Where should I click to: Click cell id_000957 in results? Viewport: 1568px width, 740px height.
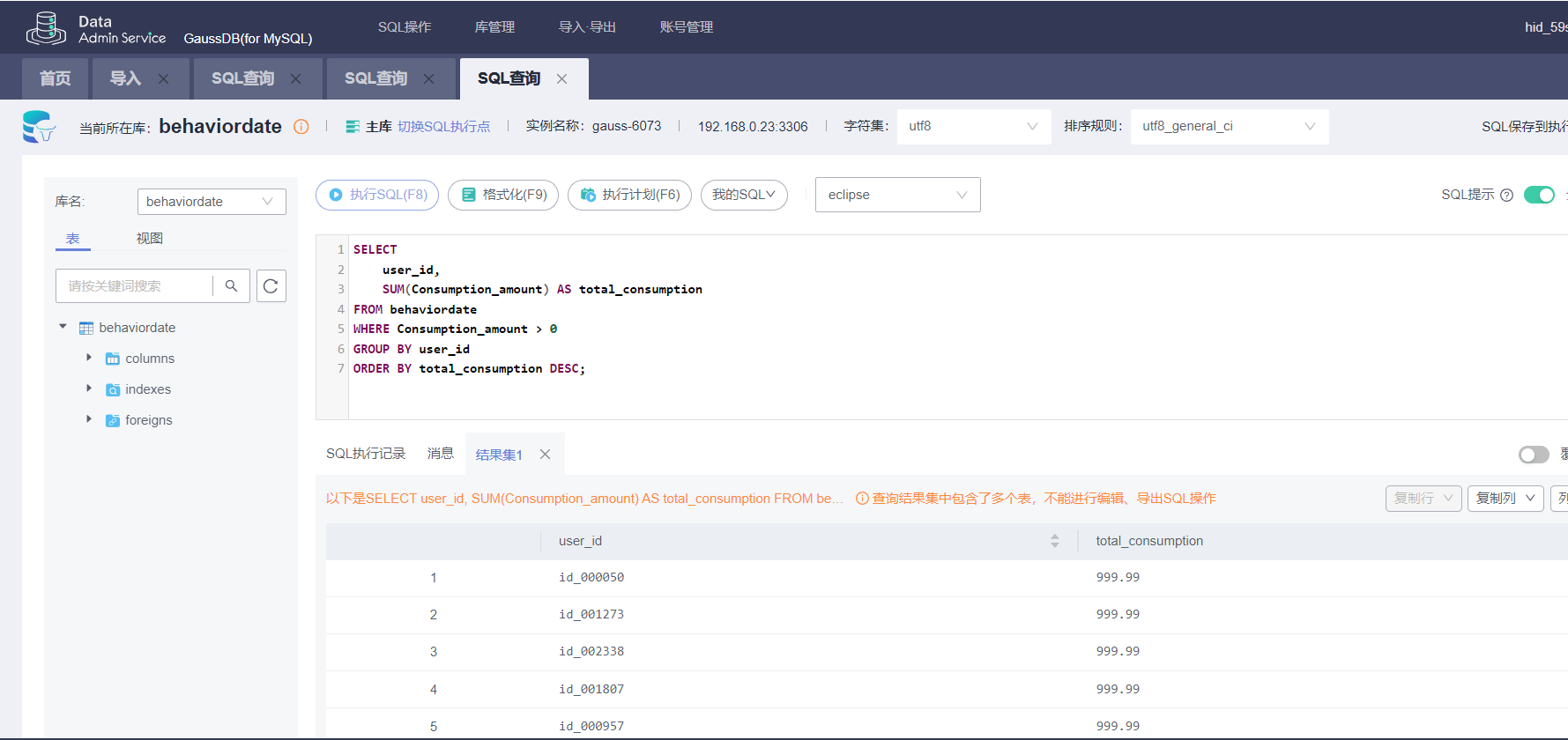coord(591,726)
